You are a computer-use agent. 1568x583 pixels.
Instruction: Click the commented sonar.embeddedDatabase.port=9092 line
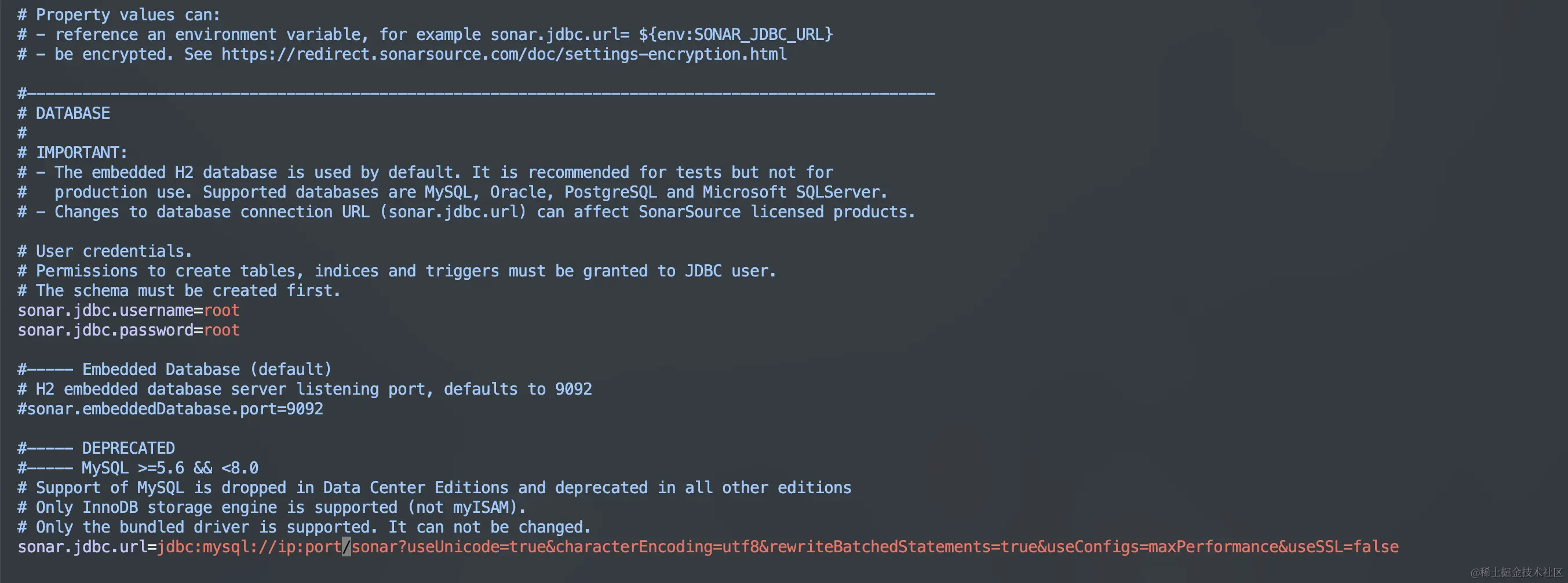[170, 409]
